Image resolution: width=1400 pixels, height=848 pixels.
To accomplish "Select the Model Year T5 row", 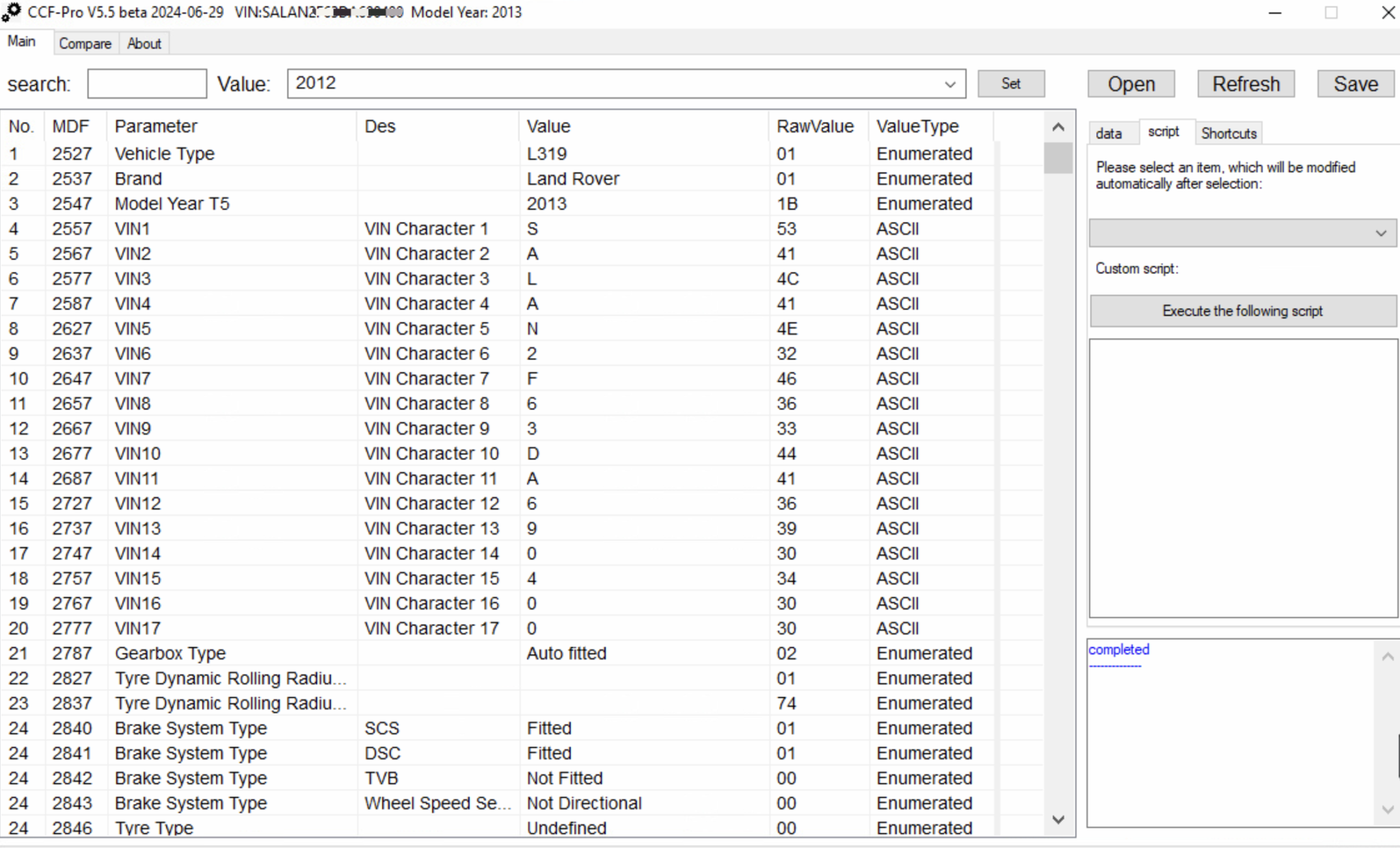I will 172,204.
